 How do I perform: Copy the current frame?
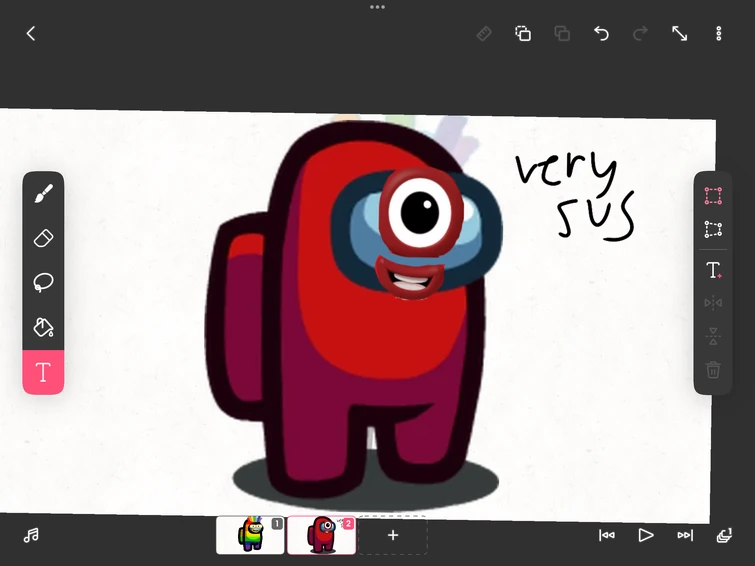pyautogui.click(x=523, y=33)
